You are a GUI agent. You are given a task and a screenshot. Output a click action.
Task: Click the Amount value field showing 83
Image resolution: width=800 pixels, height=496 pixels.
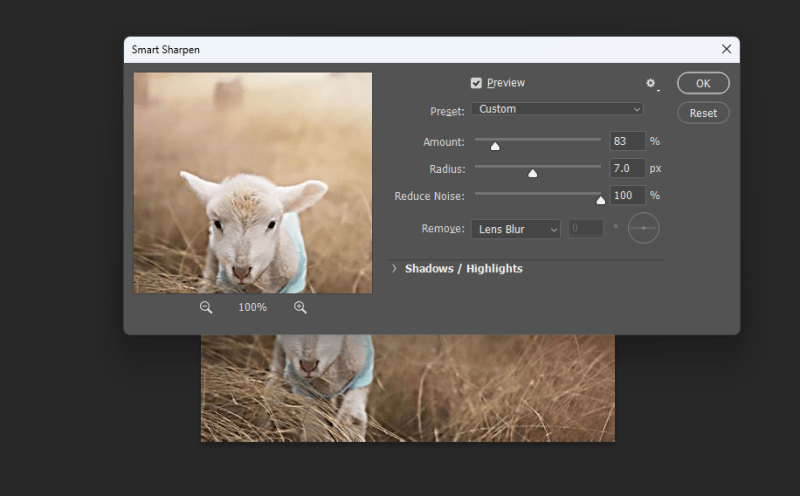[627, 141]
